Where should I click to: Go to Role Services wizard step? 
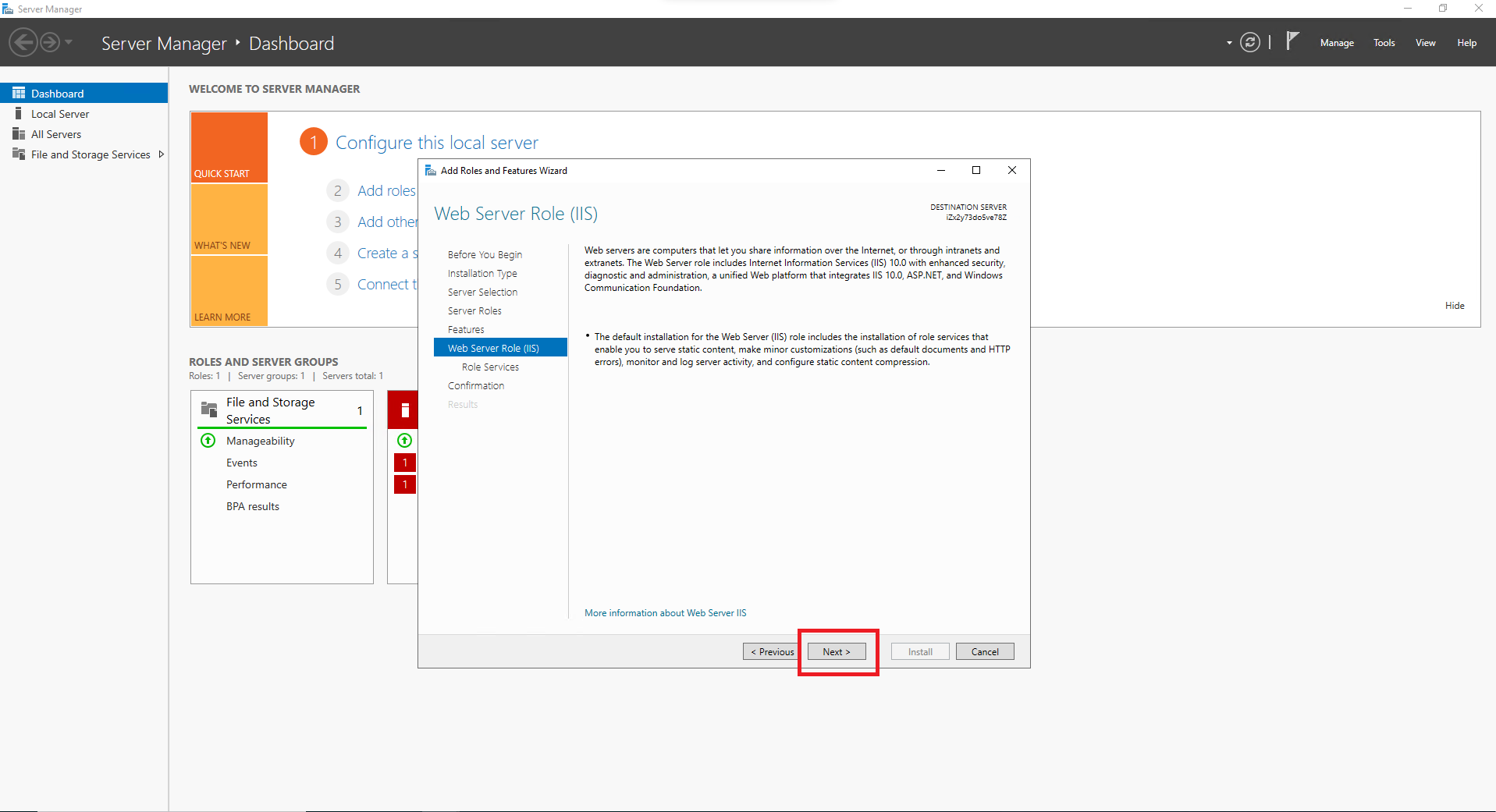click(x=490, y=367)
